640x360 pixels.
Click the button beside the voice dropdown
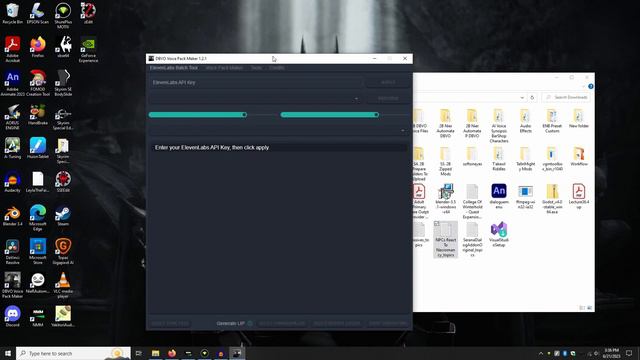pyautogui.click(x=388, y=98)
